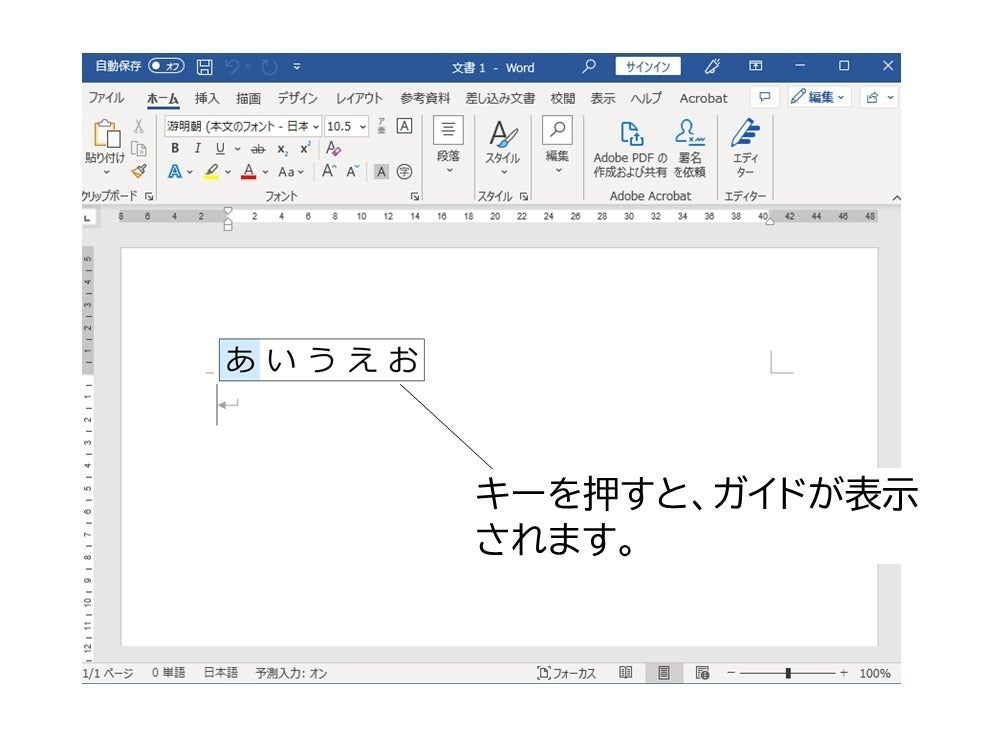Open the 挿入 ribbon tab
This screenshot has height=737, width=983.
click(207, 98)
